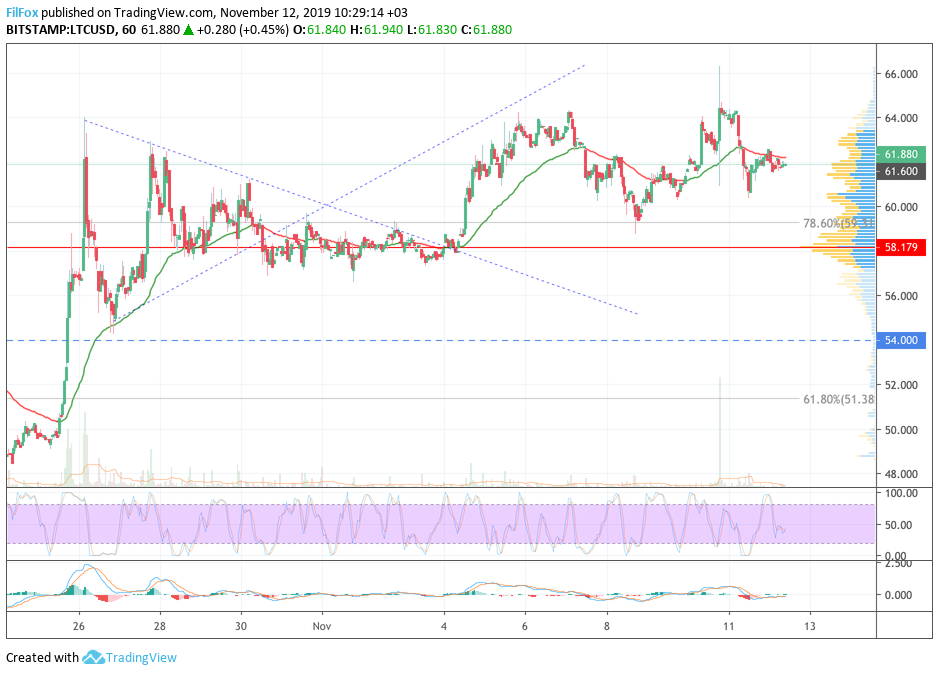Click the 4 date on time axis
The height and width of the screenshot is (675, 939).
click(x=444, y=626)
